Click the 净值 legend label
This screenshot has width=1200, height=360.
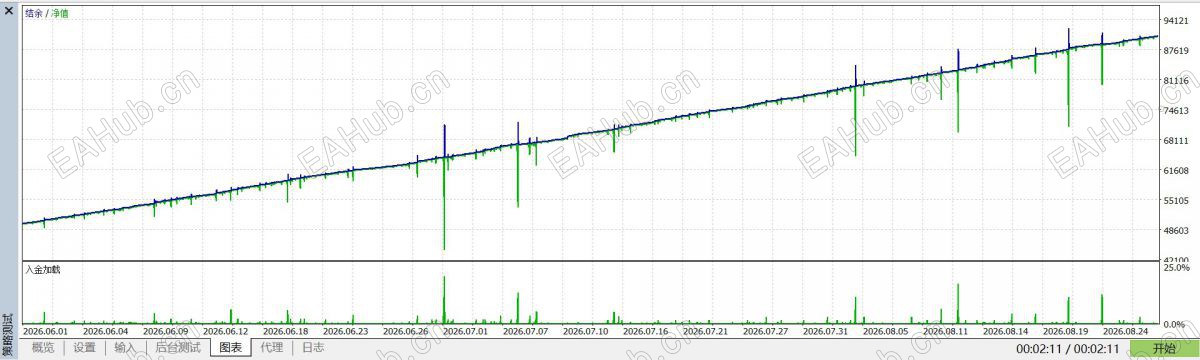(60, 13)
